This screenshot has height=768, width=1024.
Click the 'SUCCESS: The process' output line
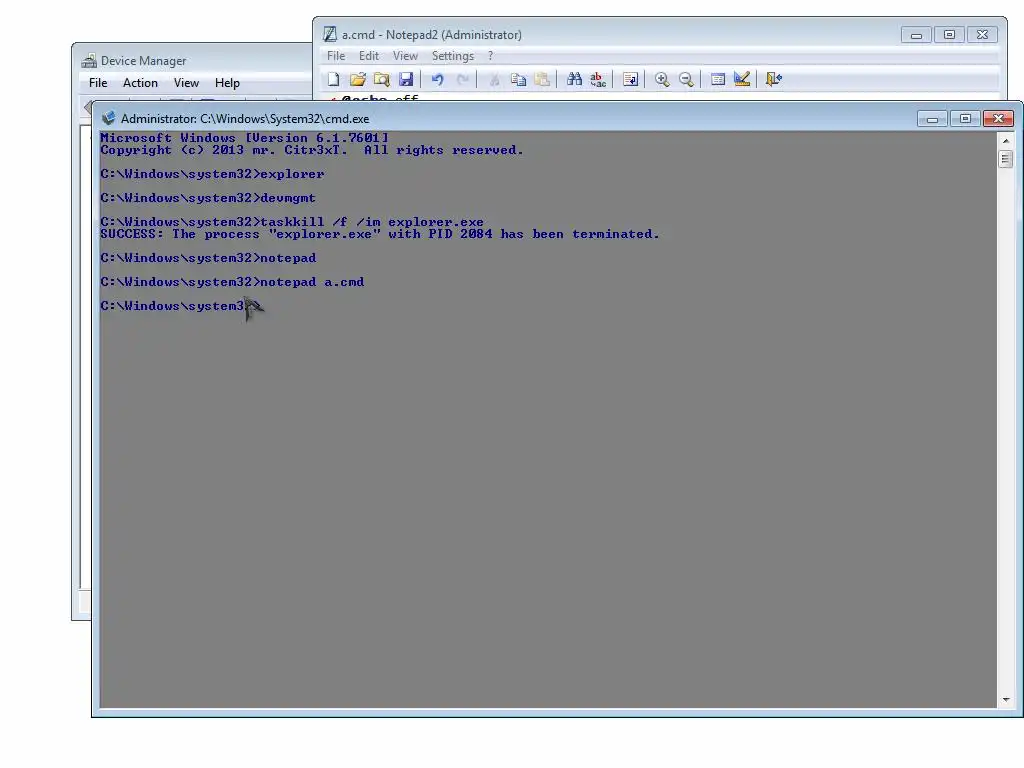[379, 234]
